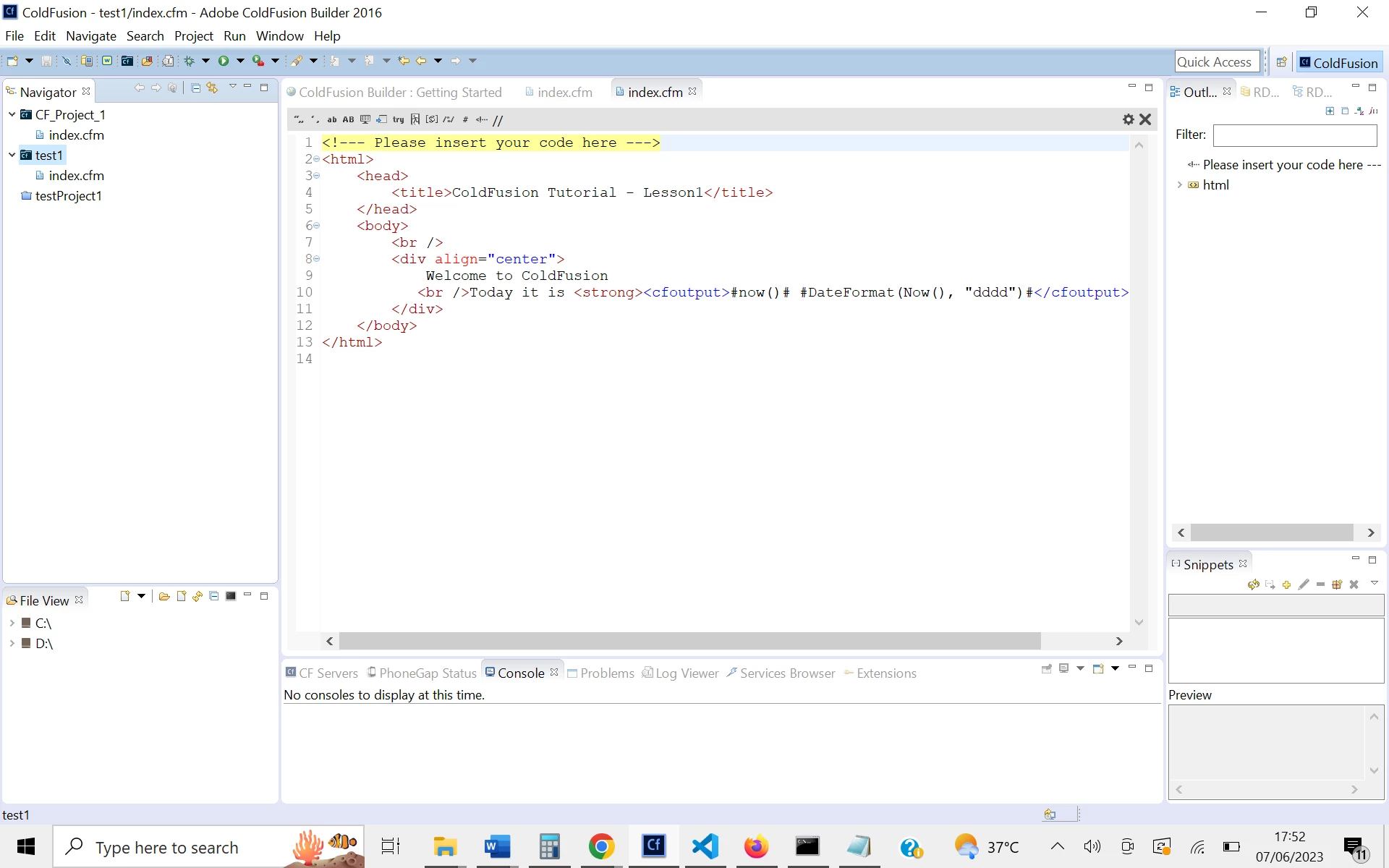This screenshot has height=868, width=1389.
Task: Click the Outline Filter text field
Action: click(x=1294, y=135)
